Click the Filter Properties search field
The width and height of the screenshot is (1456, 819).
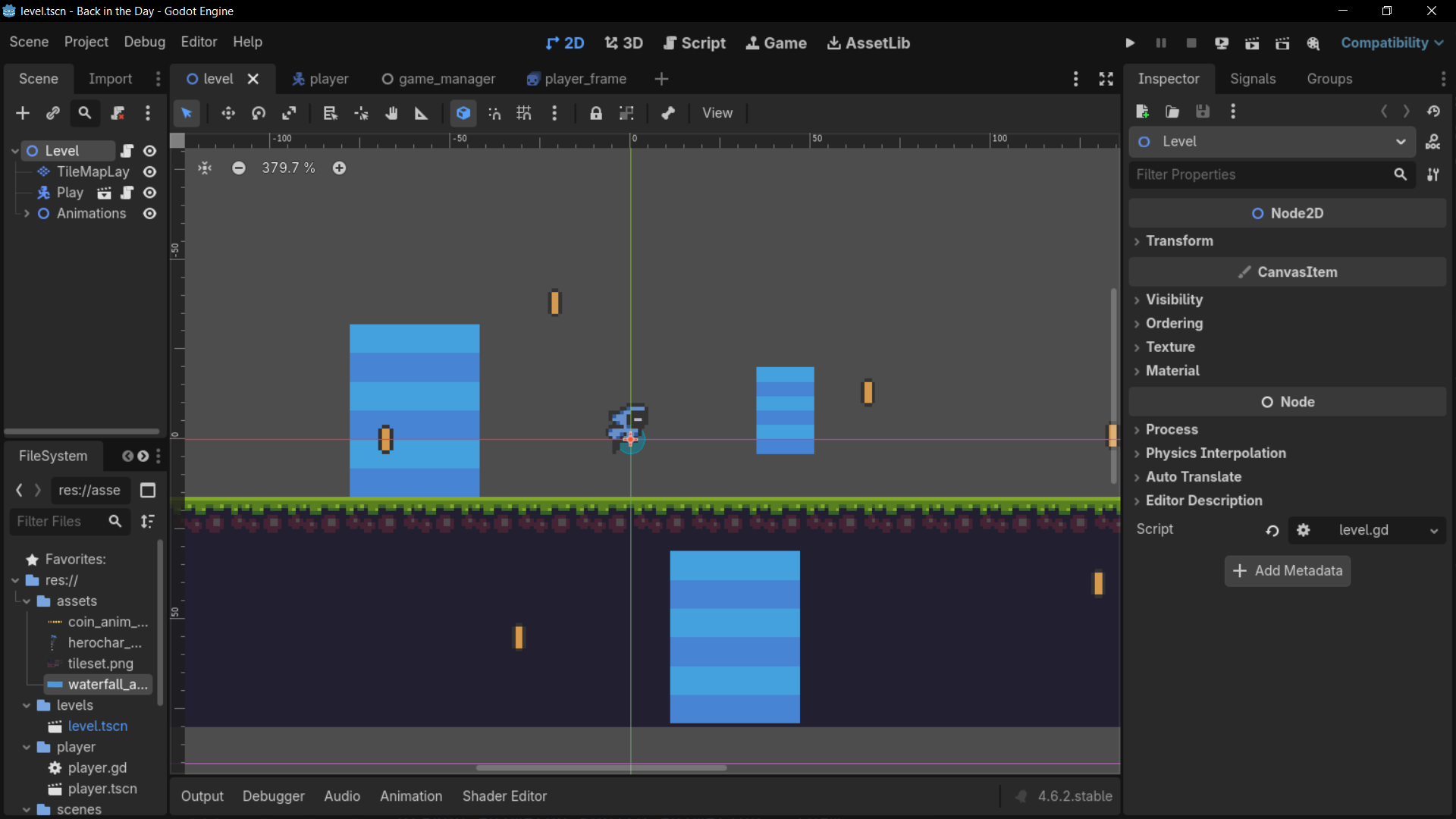[1259, 174]
